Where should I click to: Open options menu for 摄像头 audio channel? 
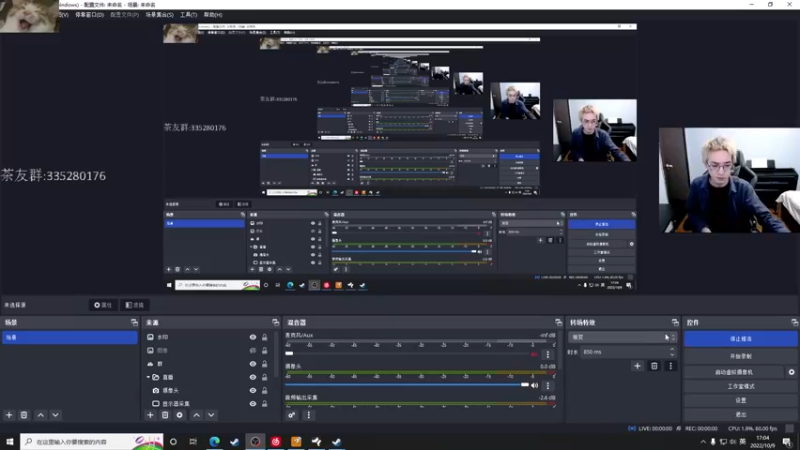click(x=547, y=385)
